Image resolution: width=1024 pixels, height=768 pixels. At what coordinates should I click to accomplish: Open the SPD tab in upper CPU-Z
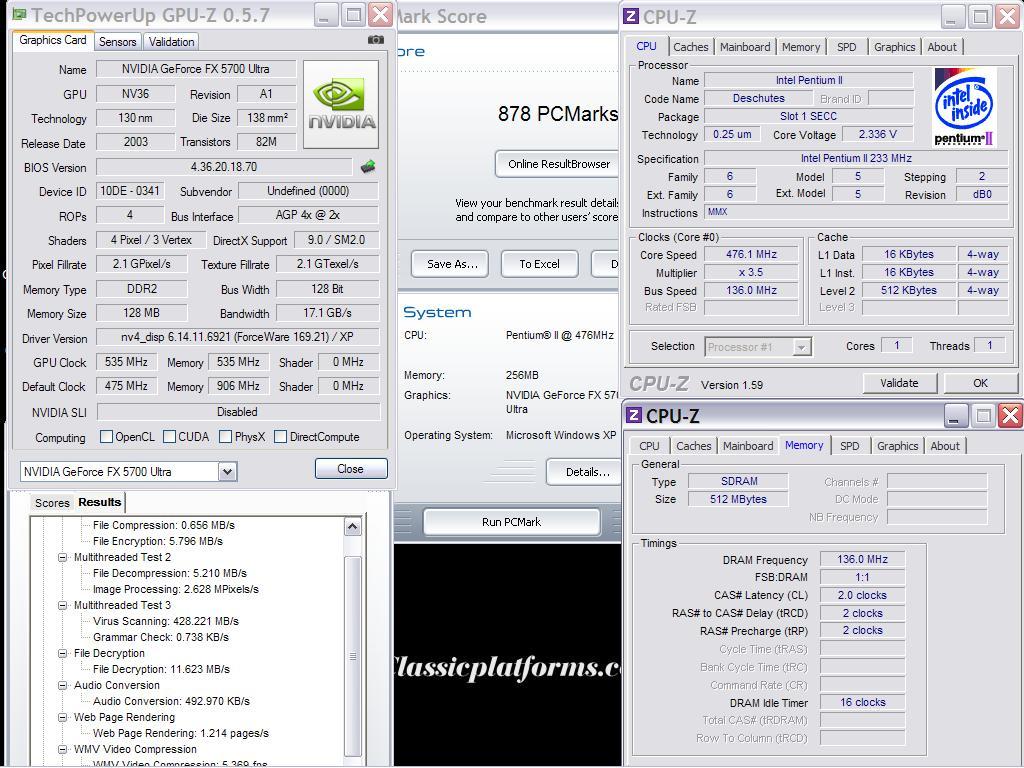846,47
